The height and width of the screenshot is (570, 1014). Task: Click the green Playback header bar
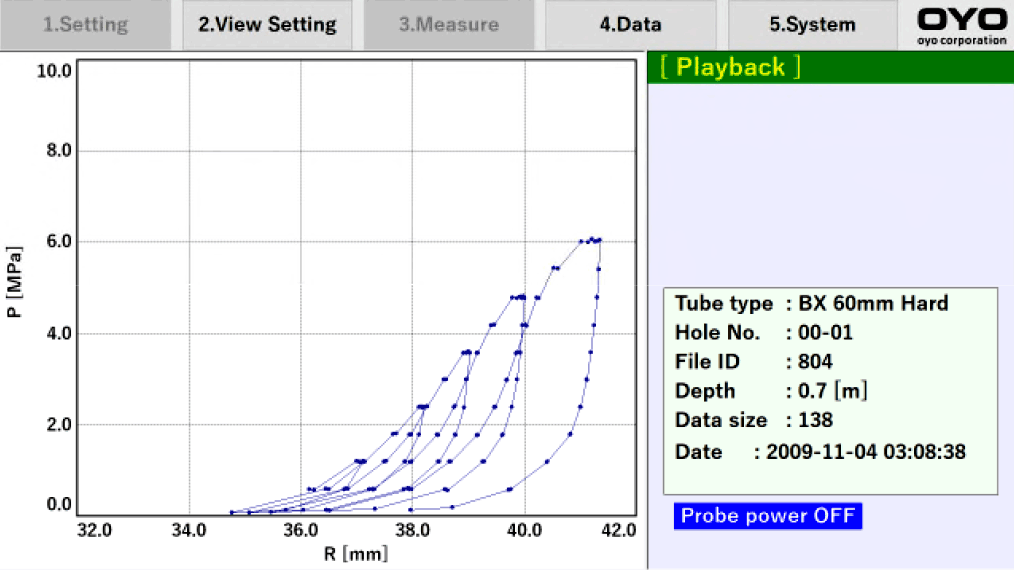pyautogui.click(x=830, y=67)
